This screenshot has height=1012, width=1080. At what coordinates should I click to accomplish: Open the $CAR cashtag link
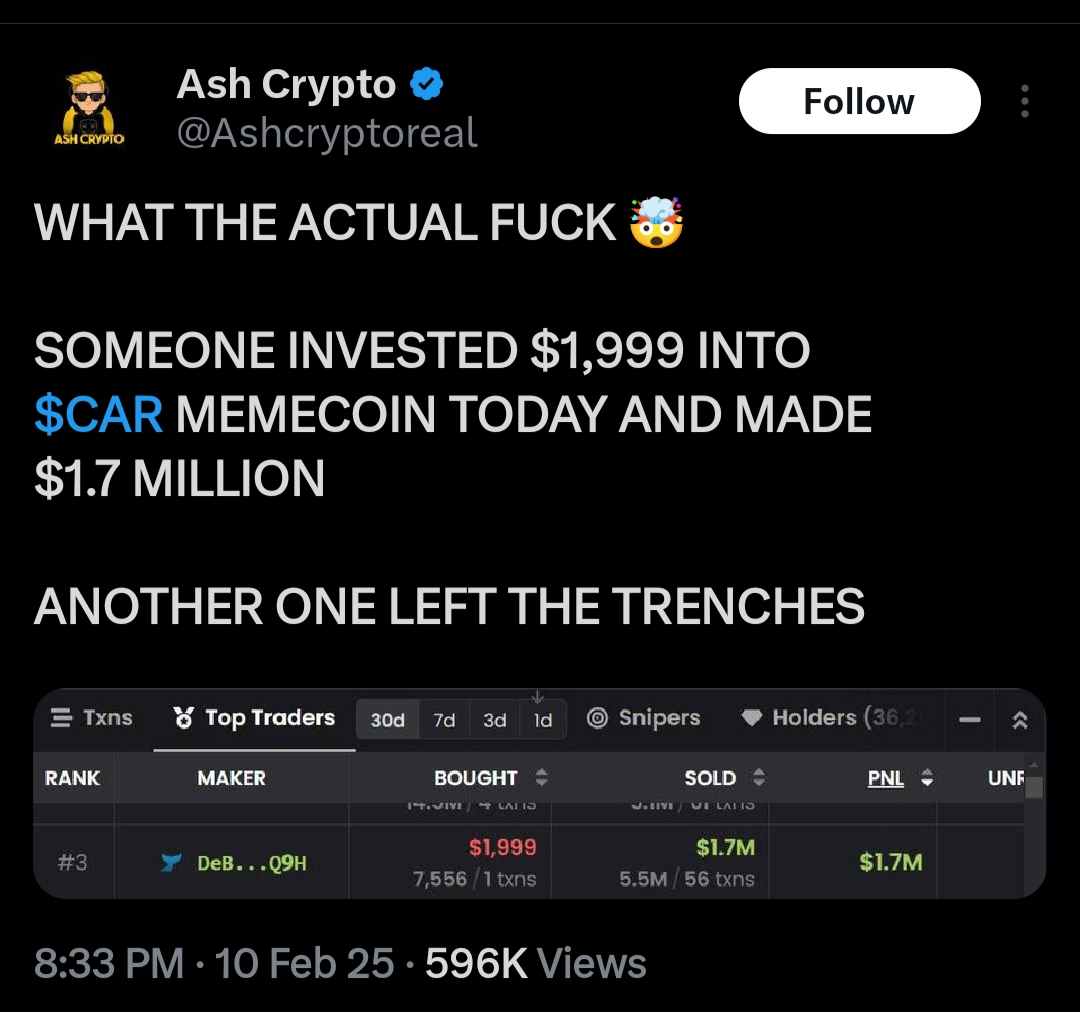tap(98, 414)
